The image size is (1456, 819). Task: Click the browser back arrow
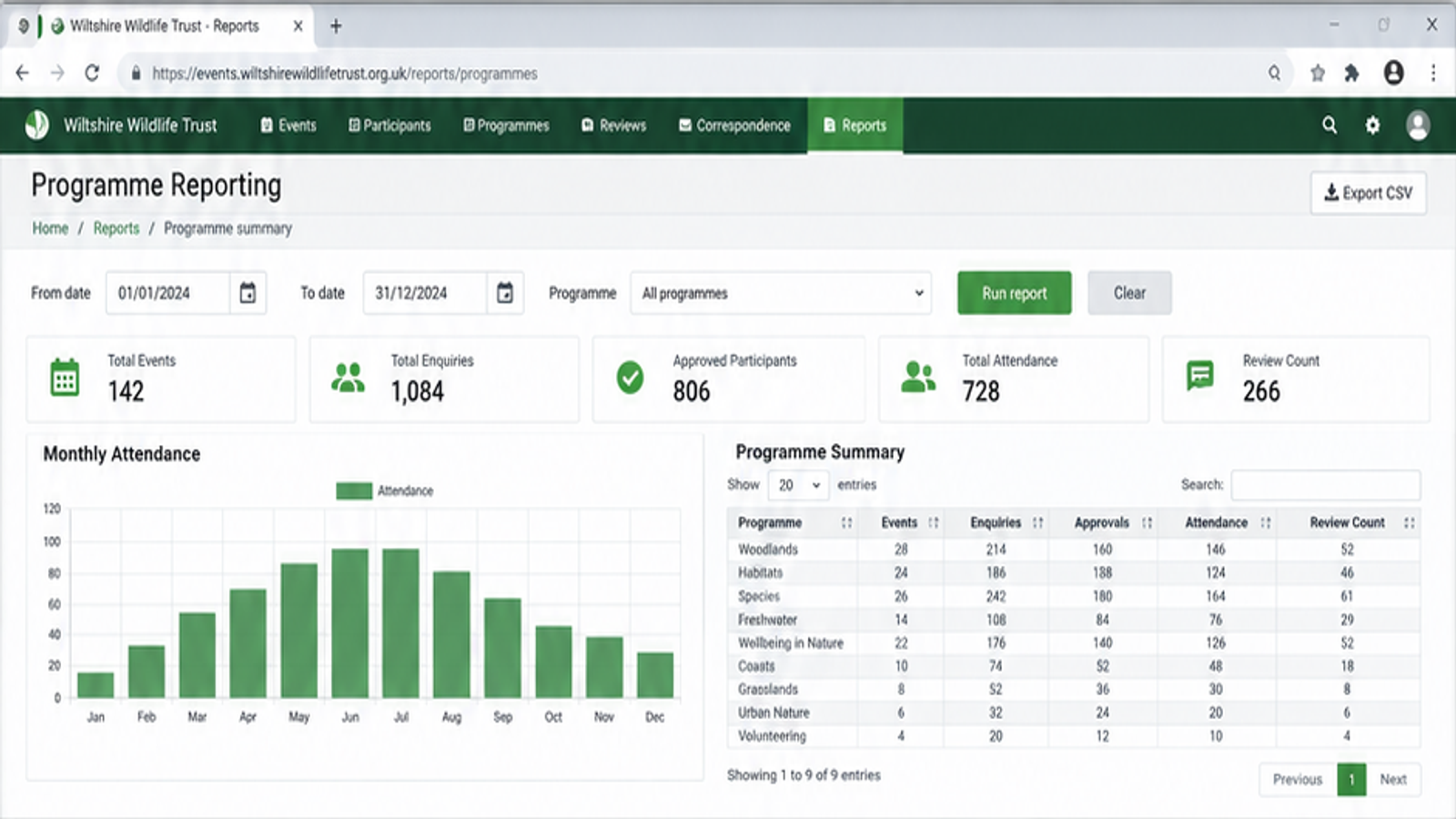[x=23, y=73]
